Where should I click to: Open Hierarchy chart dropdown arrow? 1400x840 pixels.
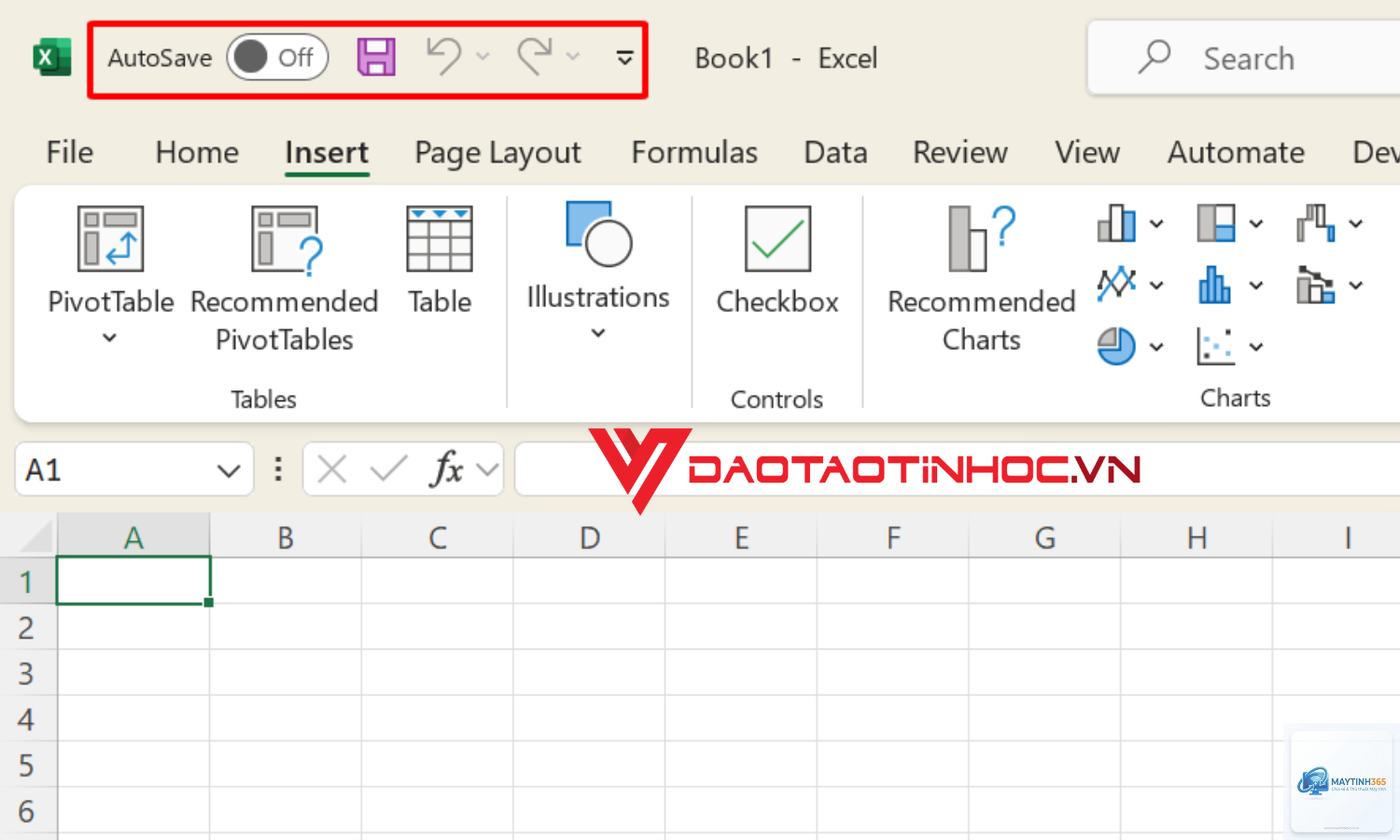tap(1256, 224)
